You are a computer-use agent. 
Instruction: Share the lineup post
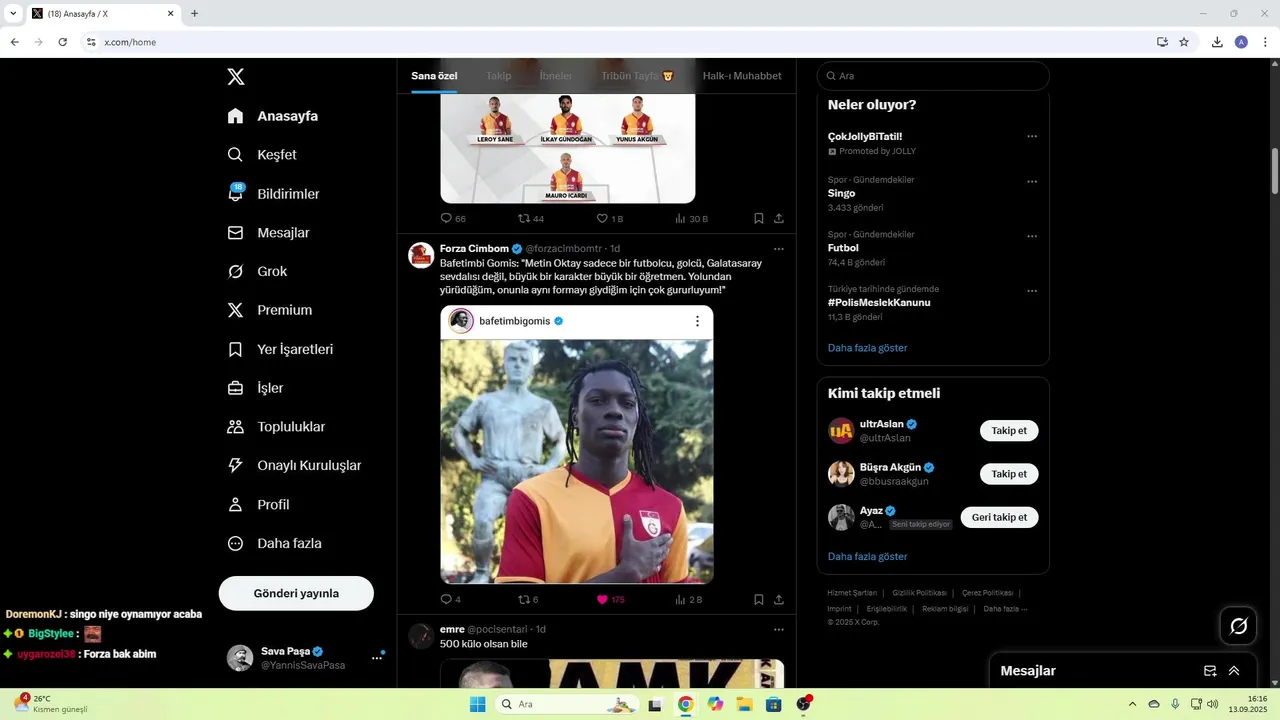[779, 218]
